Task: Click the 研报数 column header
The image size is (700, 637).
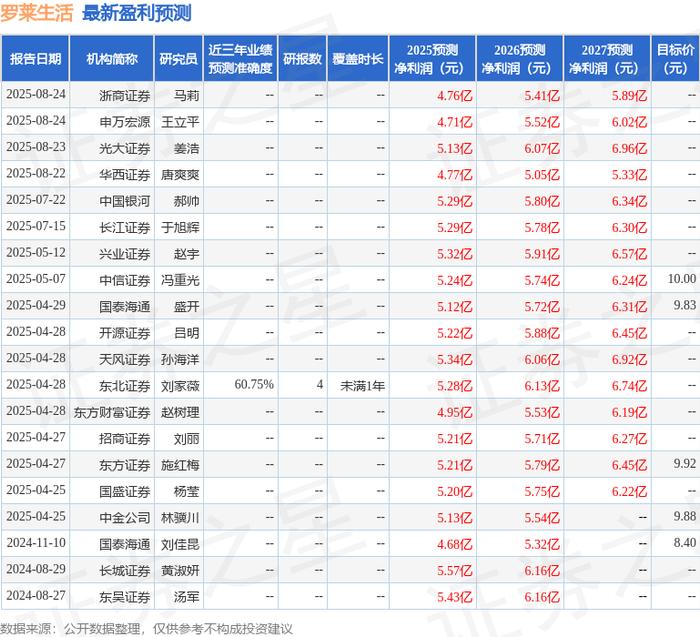Action: click(x=302, y=59)
